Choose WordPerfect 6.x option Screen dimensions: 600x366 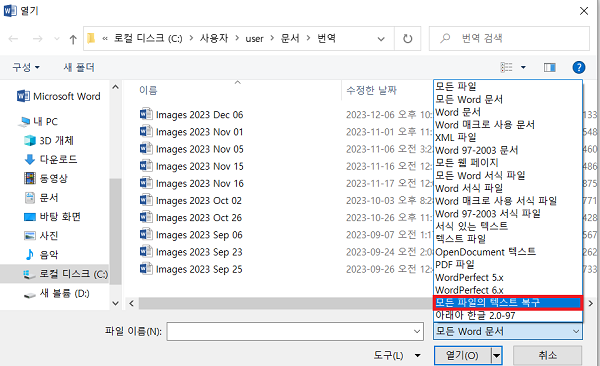pyautogui.click(x=508, y=290)
